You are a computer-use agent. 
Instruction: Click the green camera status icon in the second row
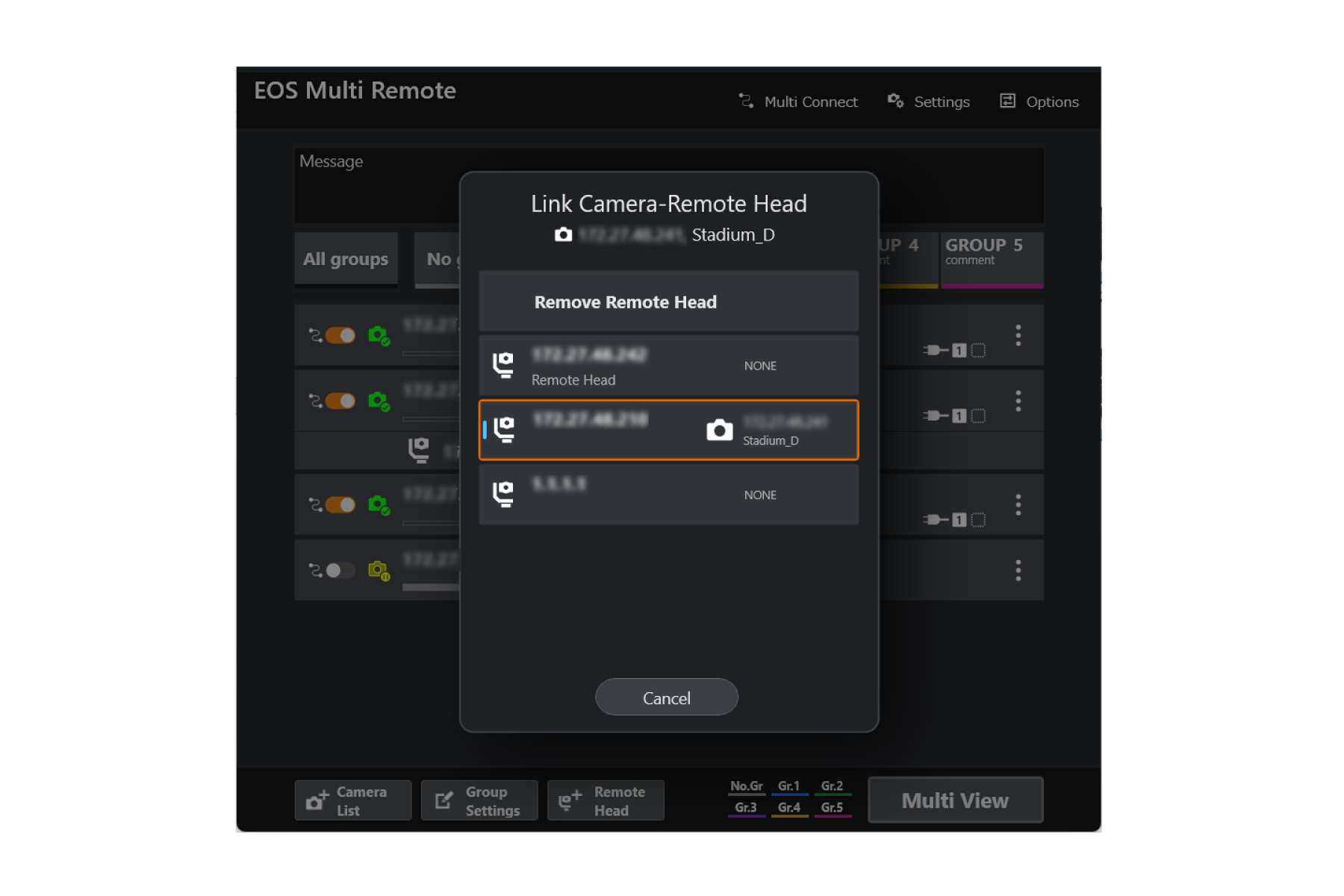[x=379, y=401]
